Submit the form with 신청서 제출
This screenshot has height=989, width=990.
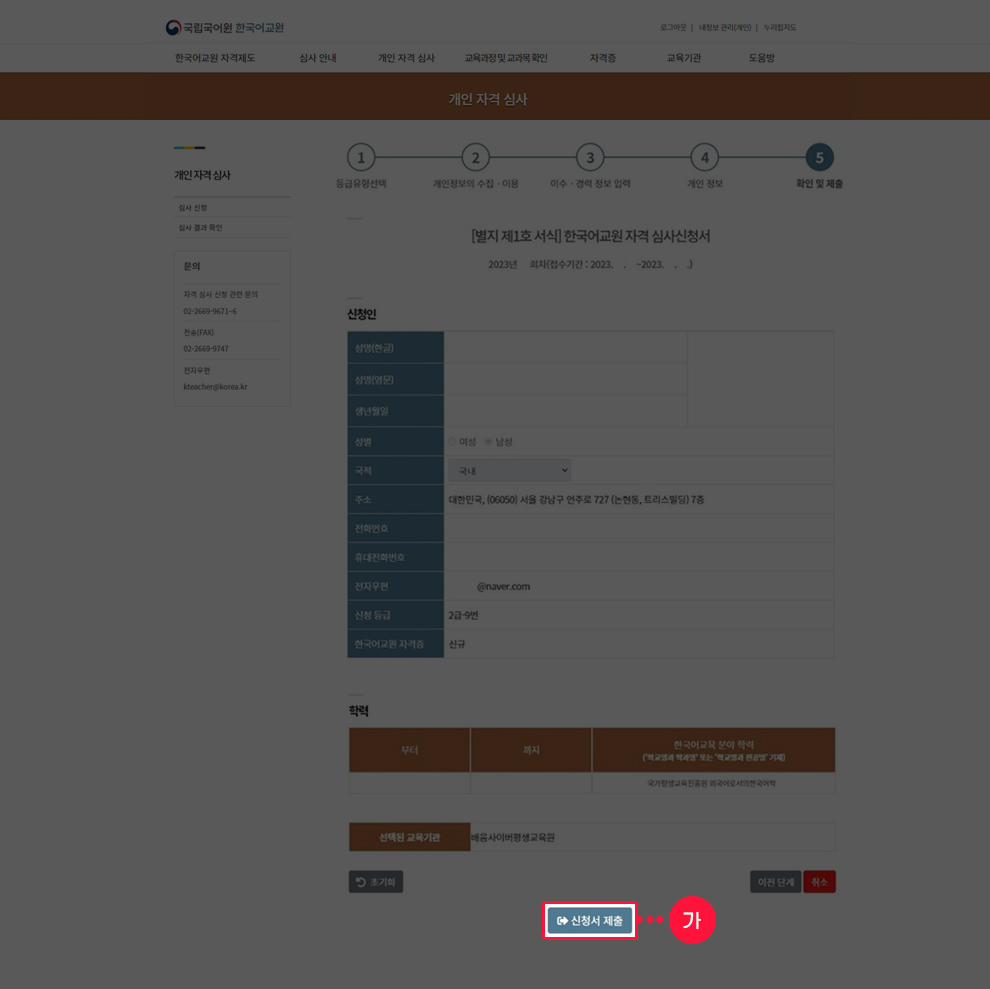coord(590,920)
